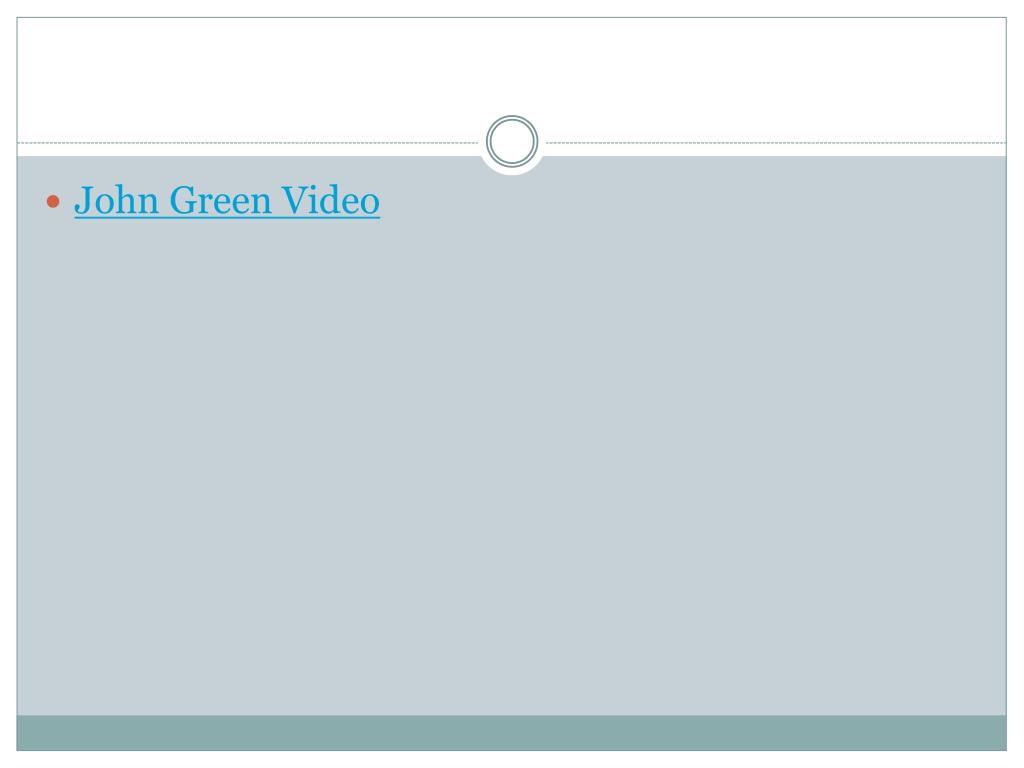Click the dark teal footer bar

(511, 733)
